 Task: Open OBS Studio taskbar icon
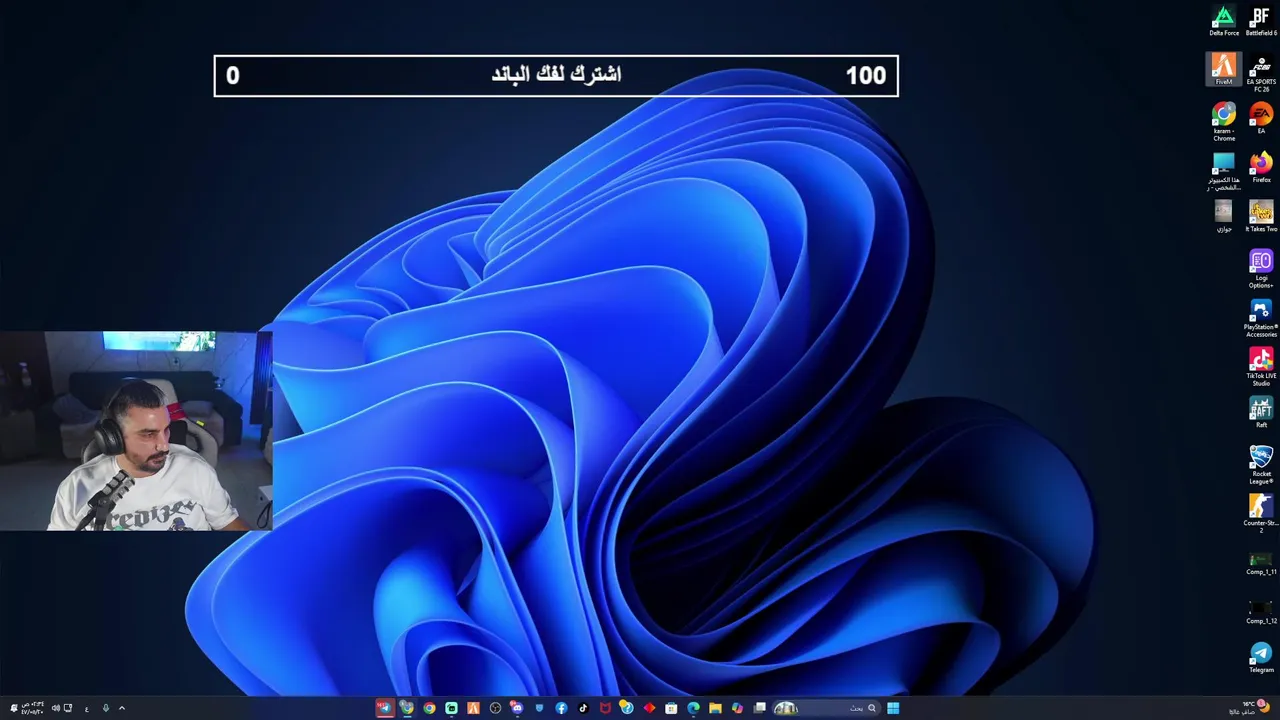pos(495,708)
